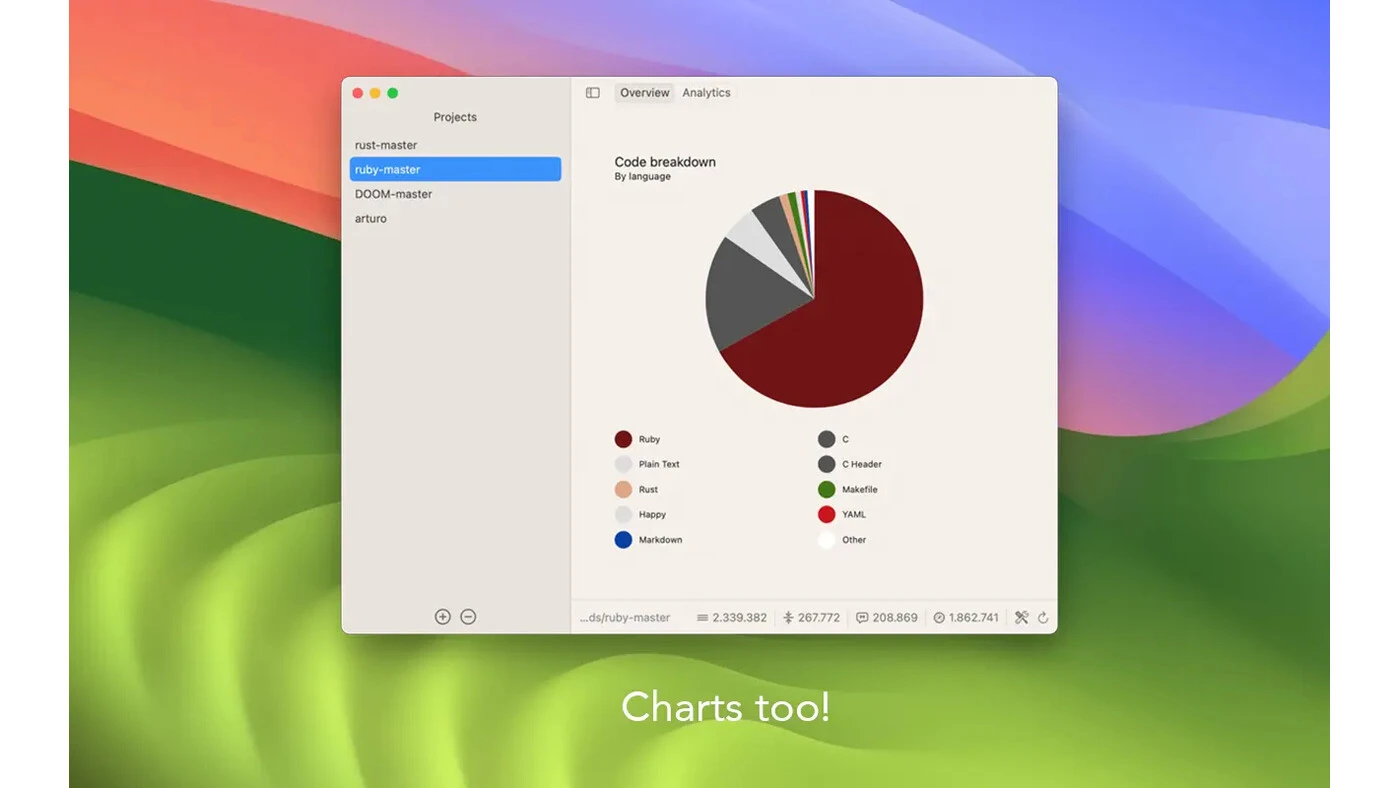Click the "Markdown" legend label

pyautogui.click(x=660, y=540)
